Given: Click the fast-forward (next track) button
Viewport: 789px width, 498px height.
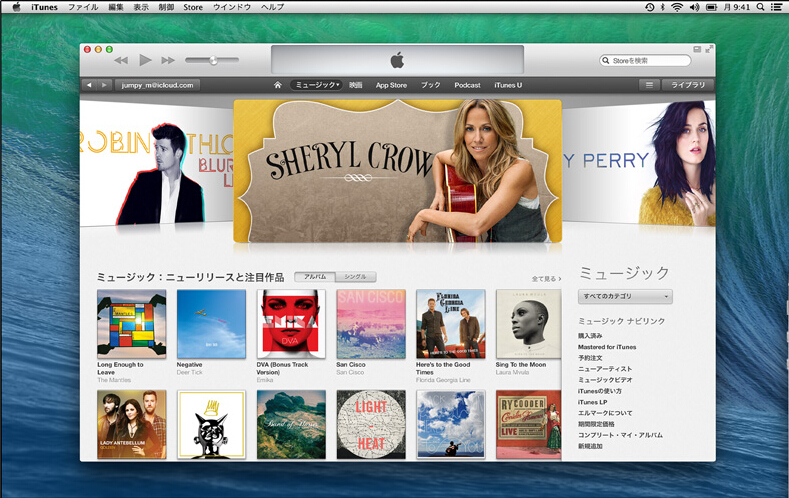Looking at the screenshot, I should click(168, 60).
